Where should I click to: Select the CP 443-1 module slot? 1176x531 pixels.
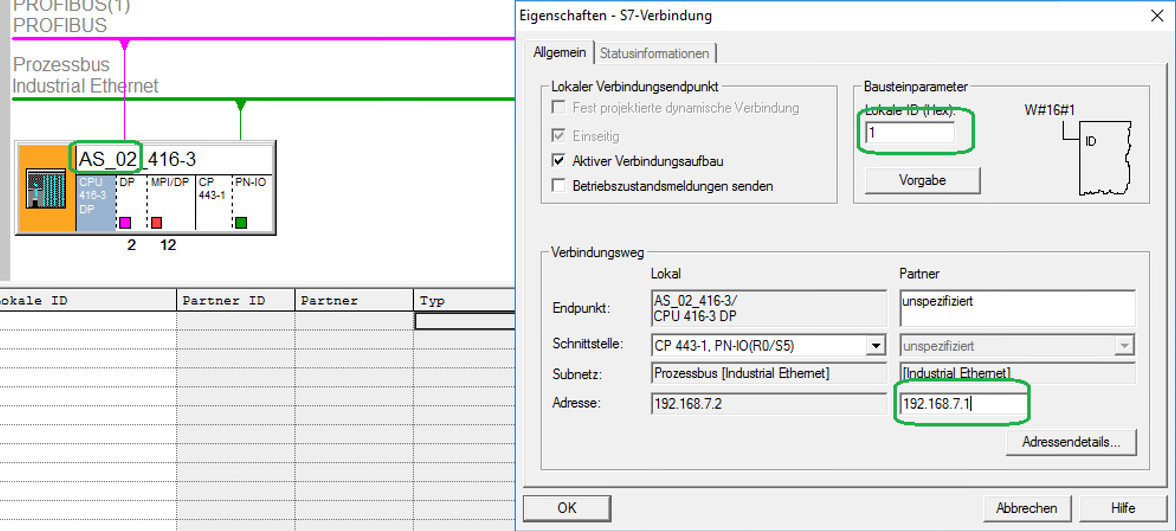click(214, 202)
